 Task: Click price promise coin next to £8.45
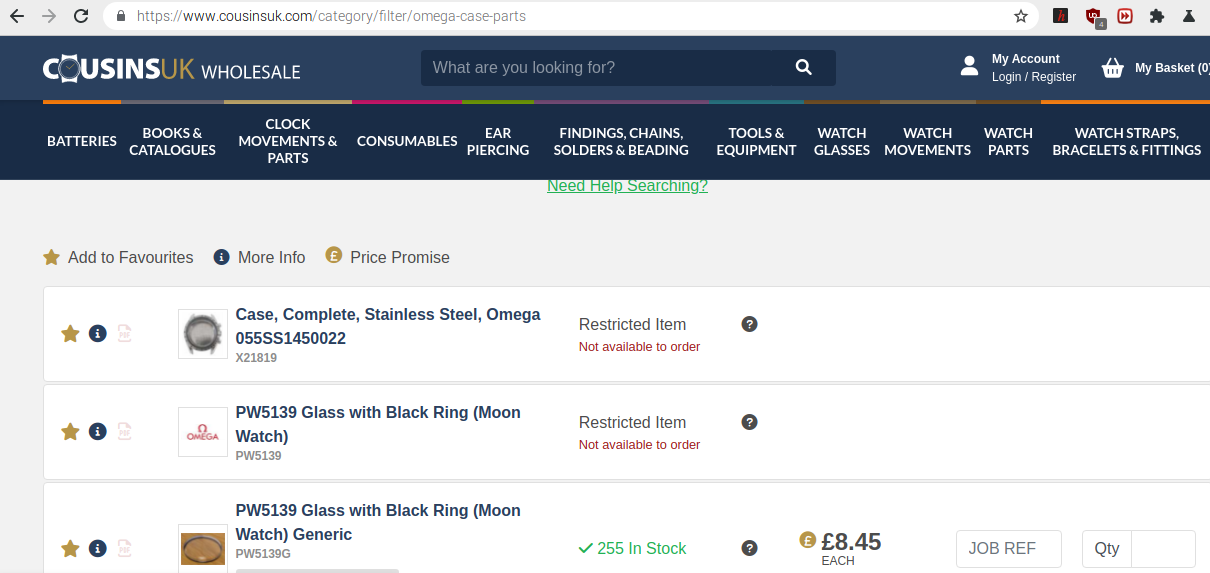[807, 540]
